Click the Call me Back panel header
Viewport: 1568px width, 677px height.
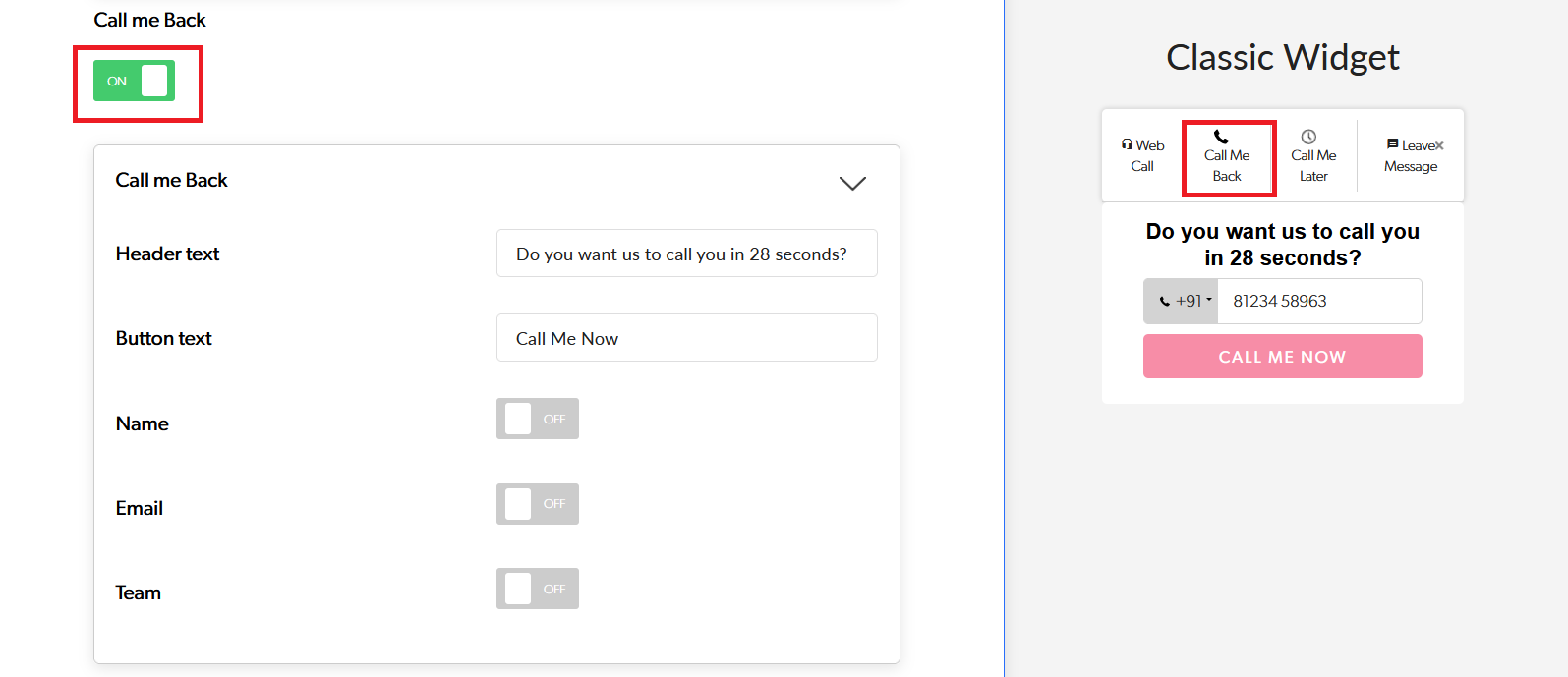point(172,180)
